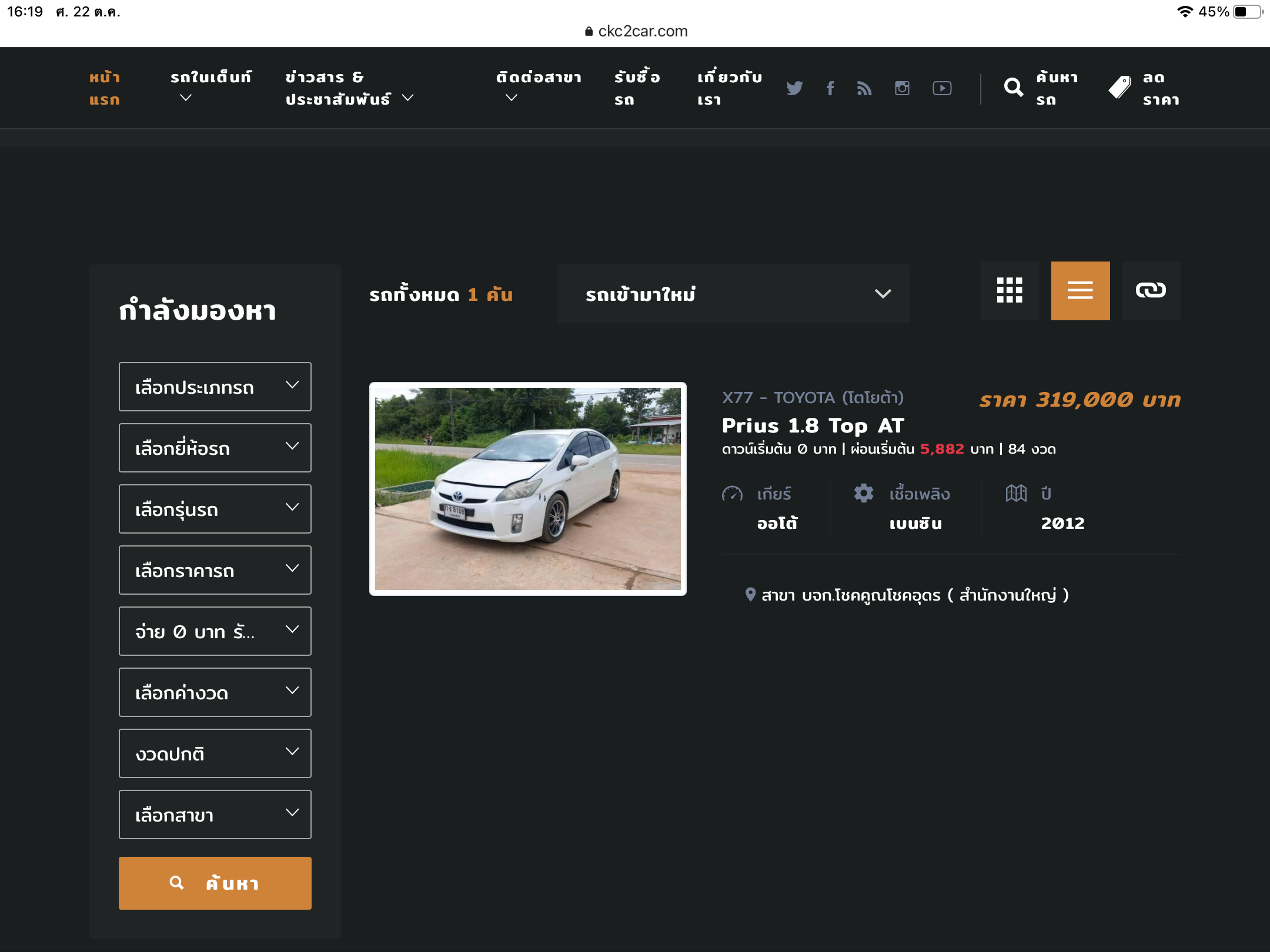
Task: Open the Facebook social icon
Action: [x=830, y=88]
